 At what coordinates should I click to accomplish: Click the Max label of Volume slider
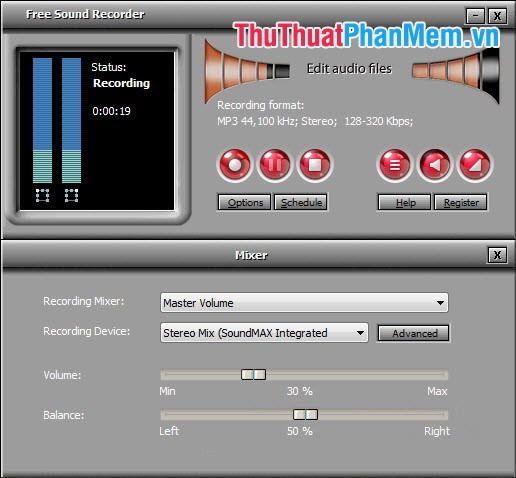point(437,391)
